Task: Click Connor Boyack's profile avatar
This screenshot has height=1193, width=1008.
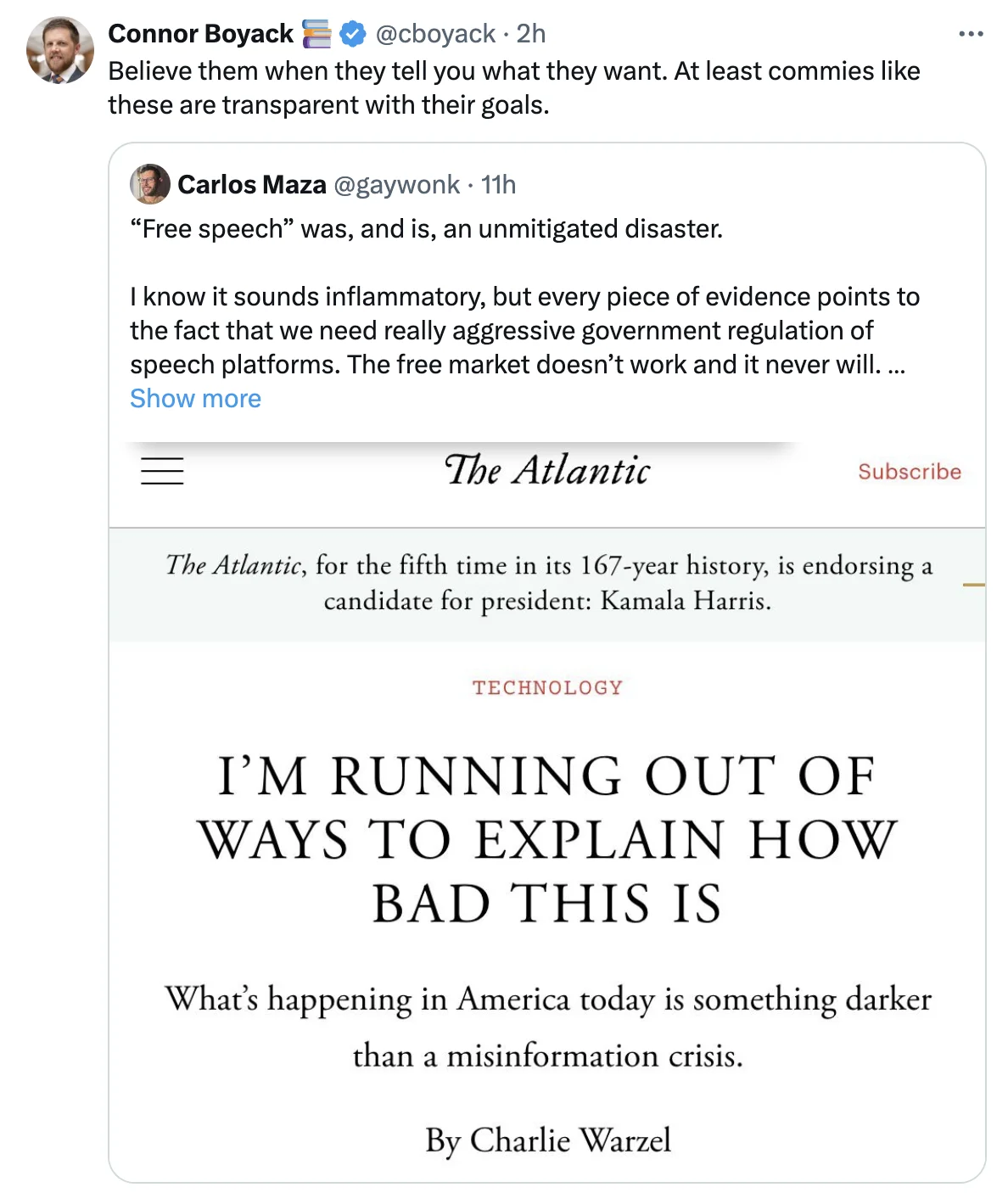Action: [59, 50]
